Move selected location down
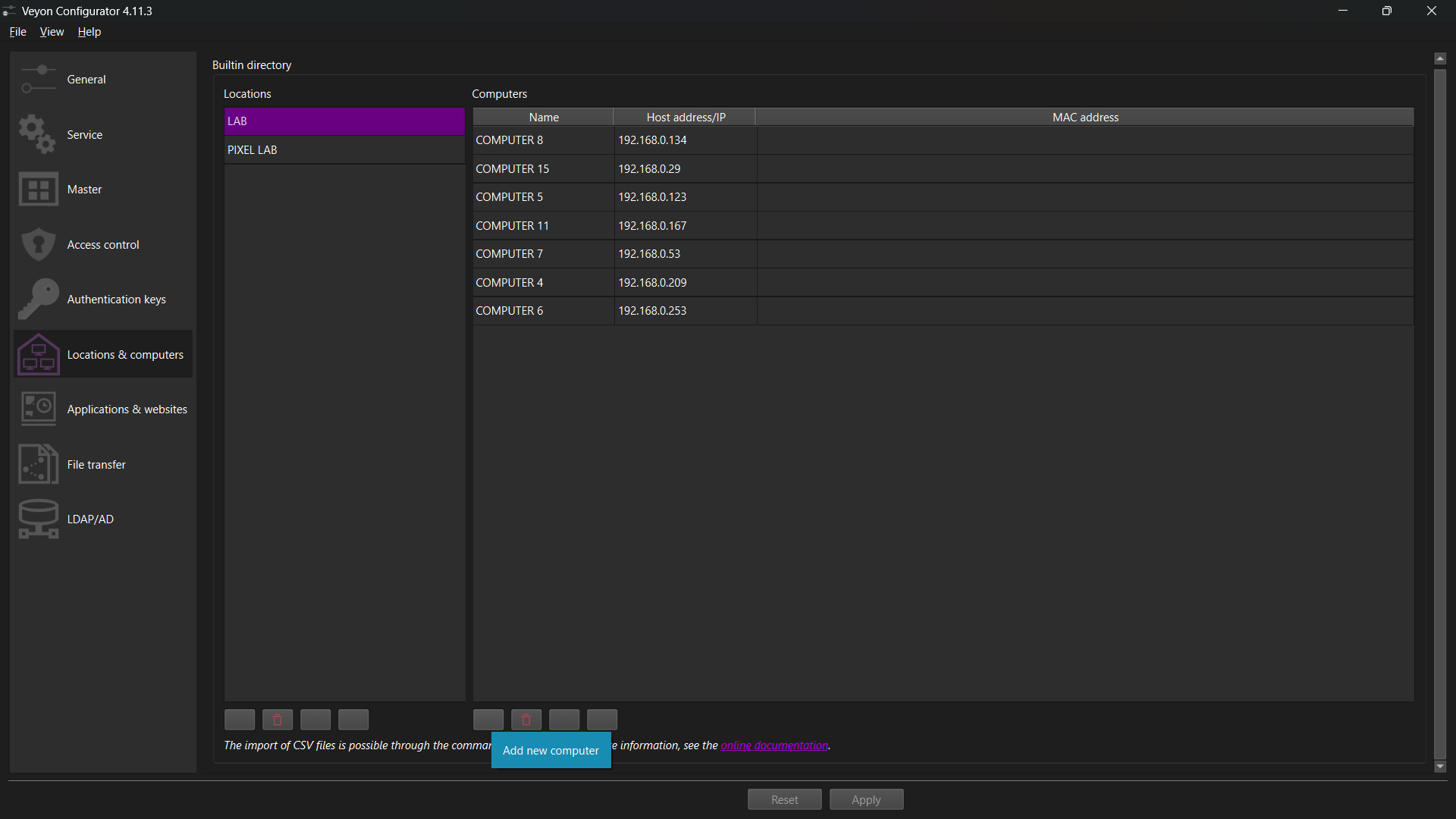Image resolution: width=1456 pixels, height=819 pixels. pos(353,720)
